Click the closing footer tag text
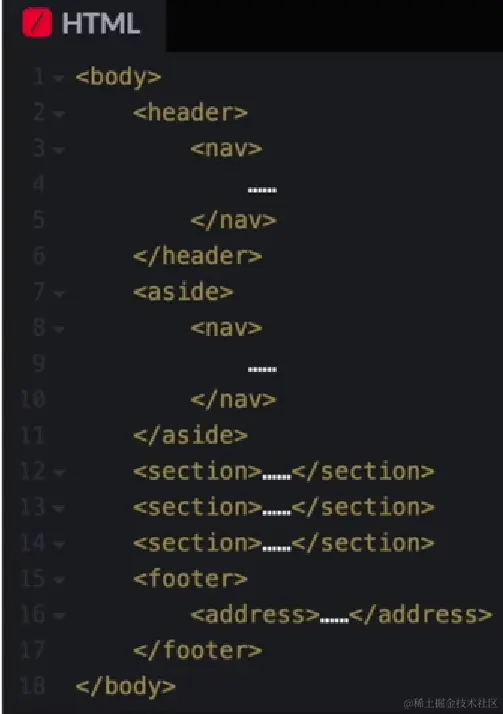 tap(198, 650)
